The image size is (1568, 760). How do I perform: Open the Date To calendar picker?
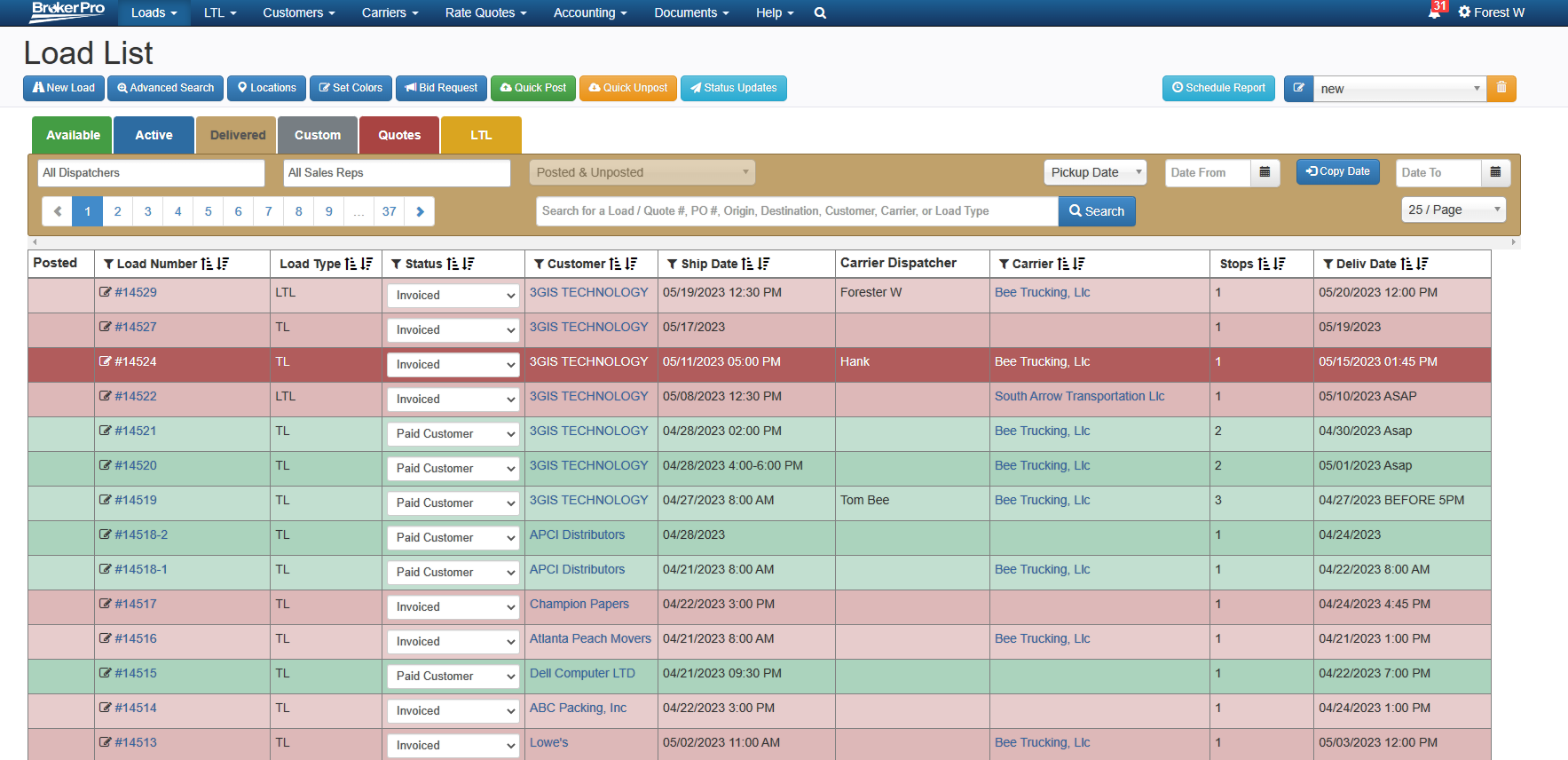1495,172
